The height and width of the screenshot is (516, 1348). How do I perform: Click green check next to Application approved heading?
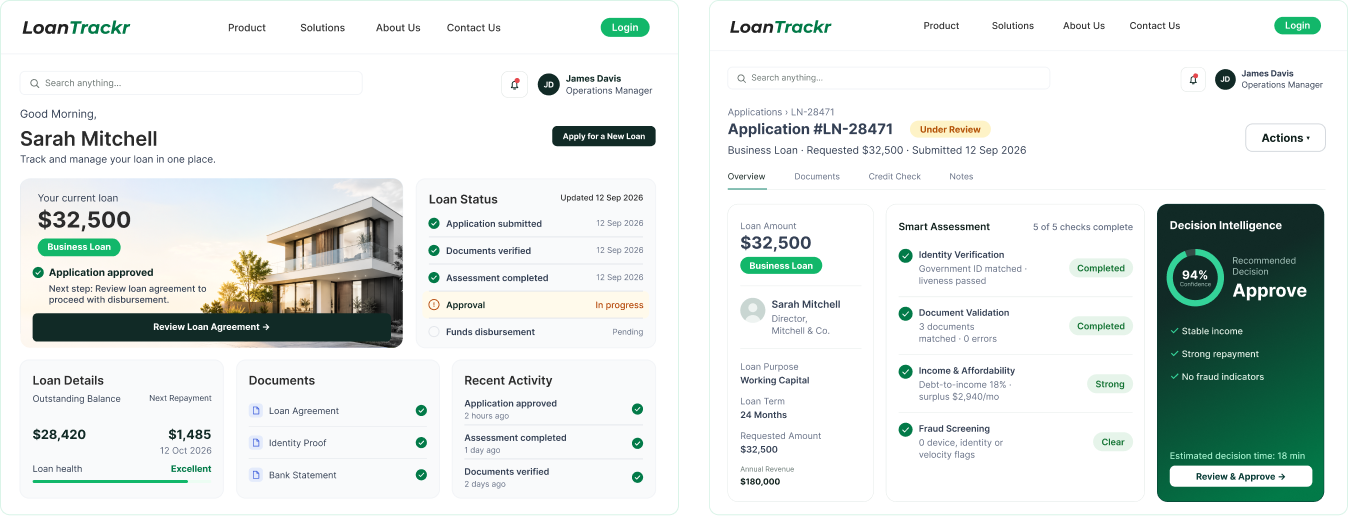[x=38, y=272]
